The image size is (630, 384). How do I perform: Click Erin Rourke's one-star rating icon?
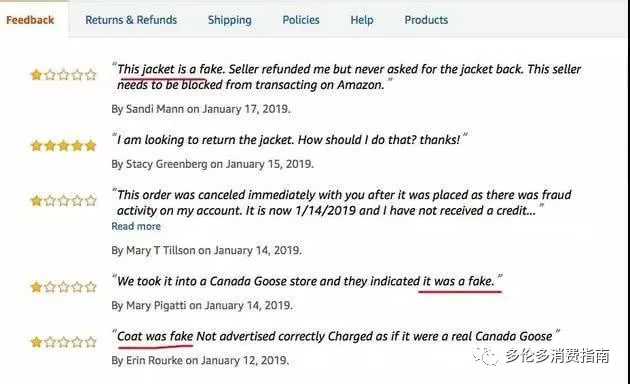coord(63,342)
